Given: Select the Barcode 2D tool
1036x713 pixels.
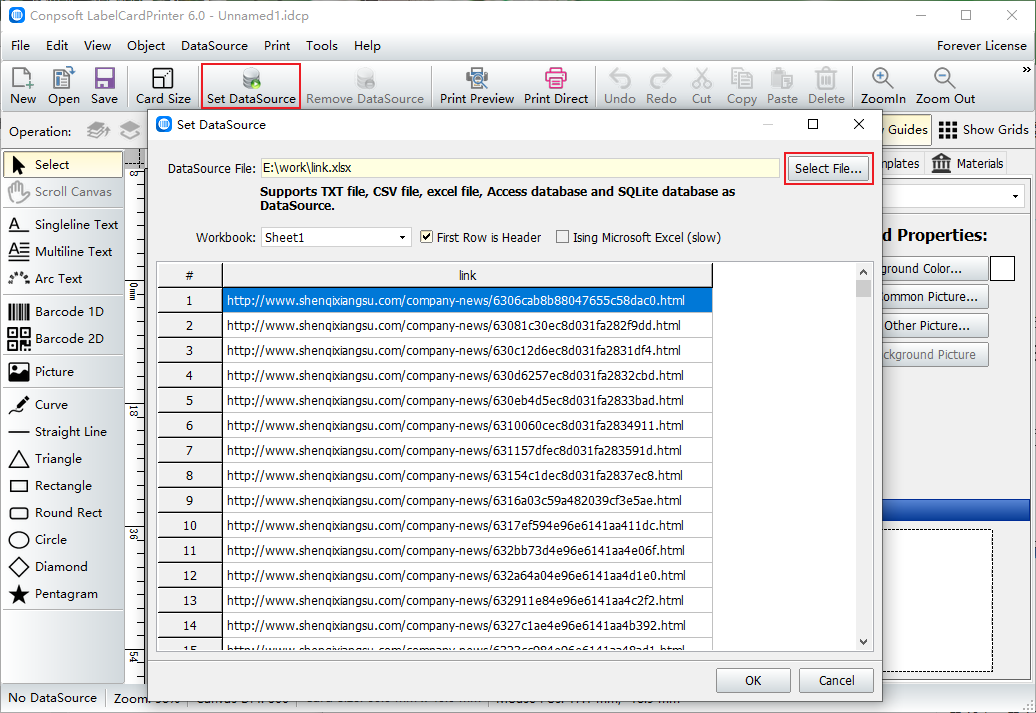Looking at the screenshot, I should click(63, 338).
